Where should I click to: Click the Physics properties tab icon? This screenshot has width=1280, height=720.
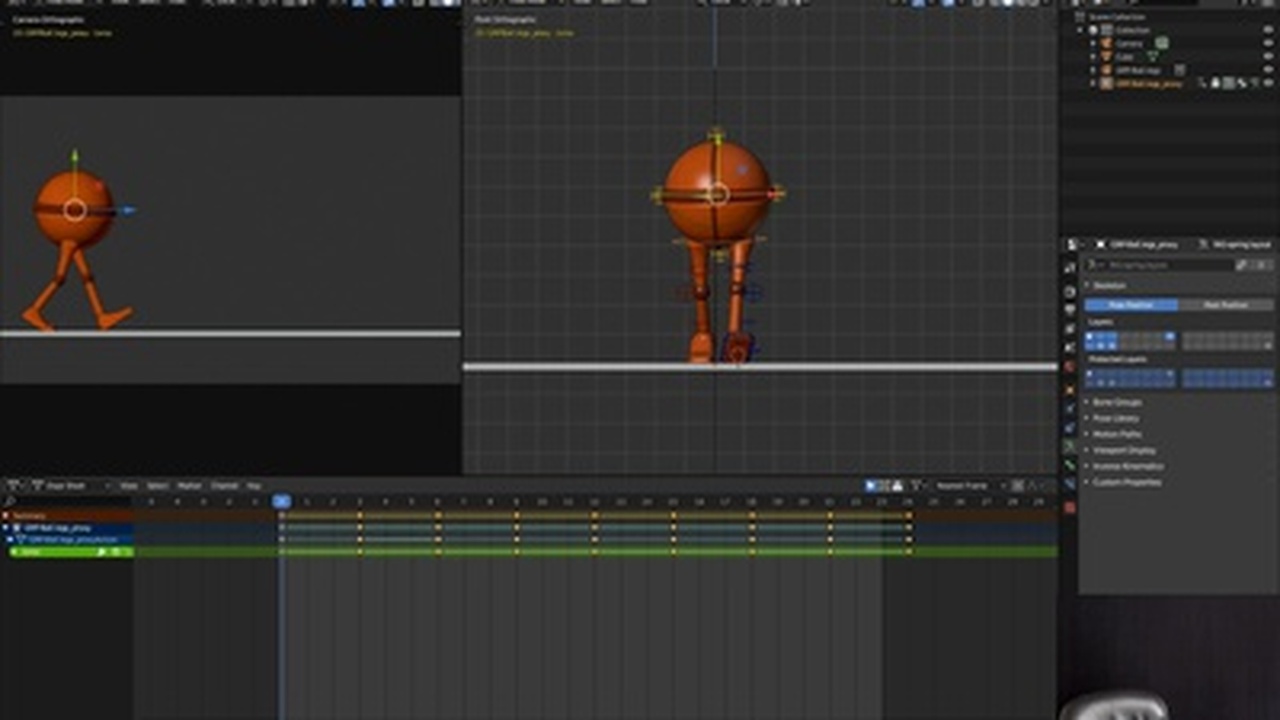coord(1069,408)
